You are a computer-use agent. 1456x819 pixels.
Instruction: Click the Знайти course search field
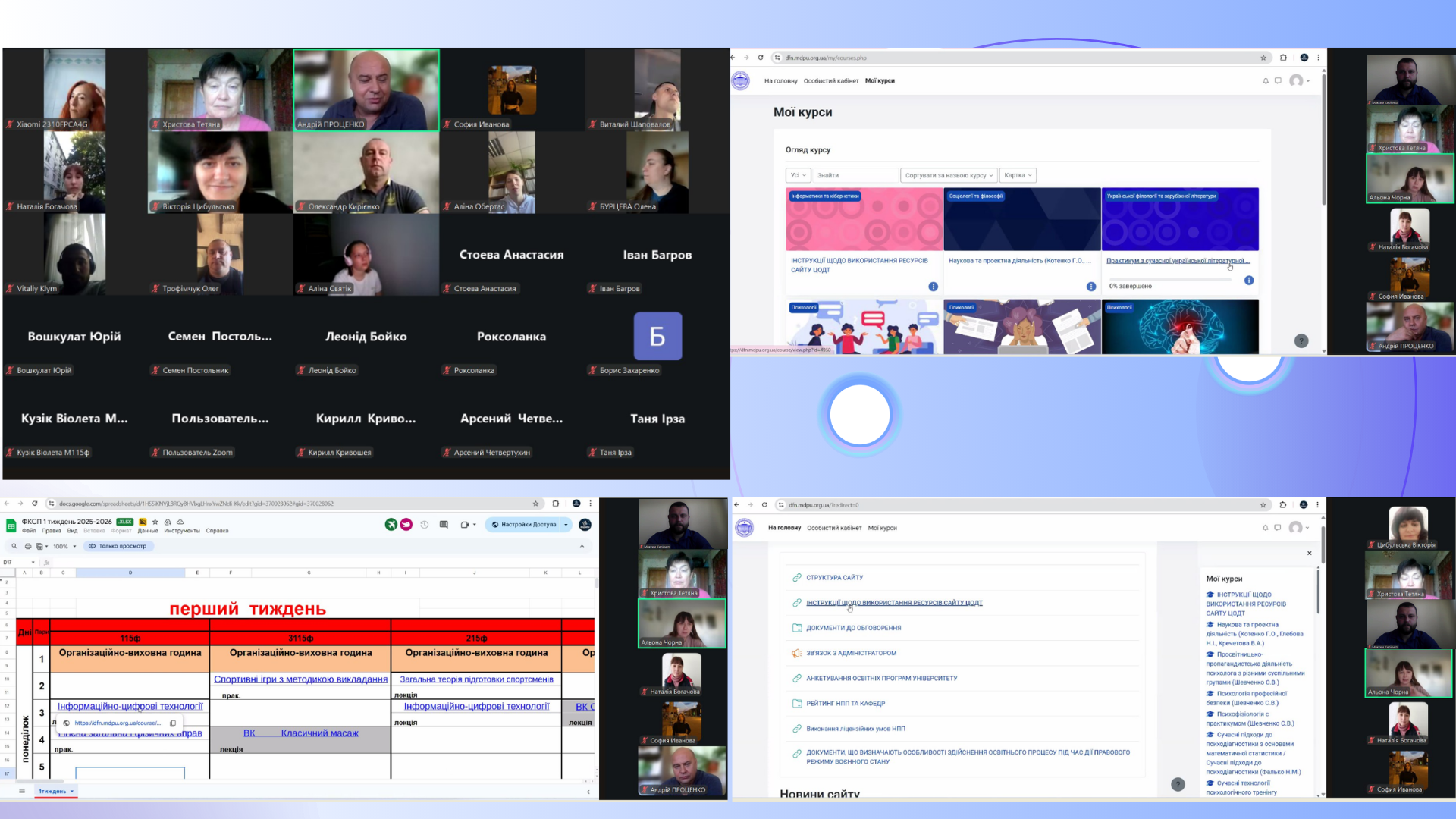(855, 175)
